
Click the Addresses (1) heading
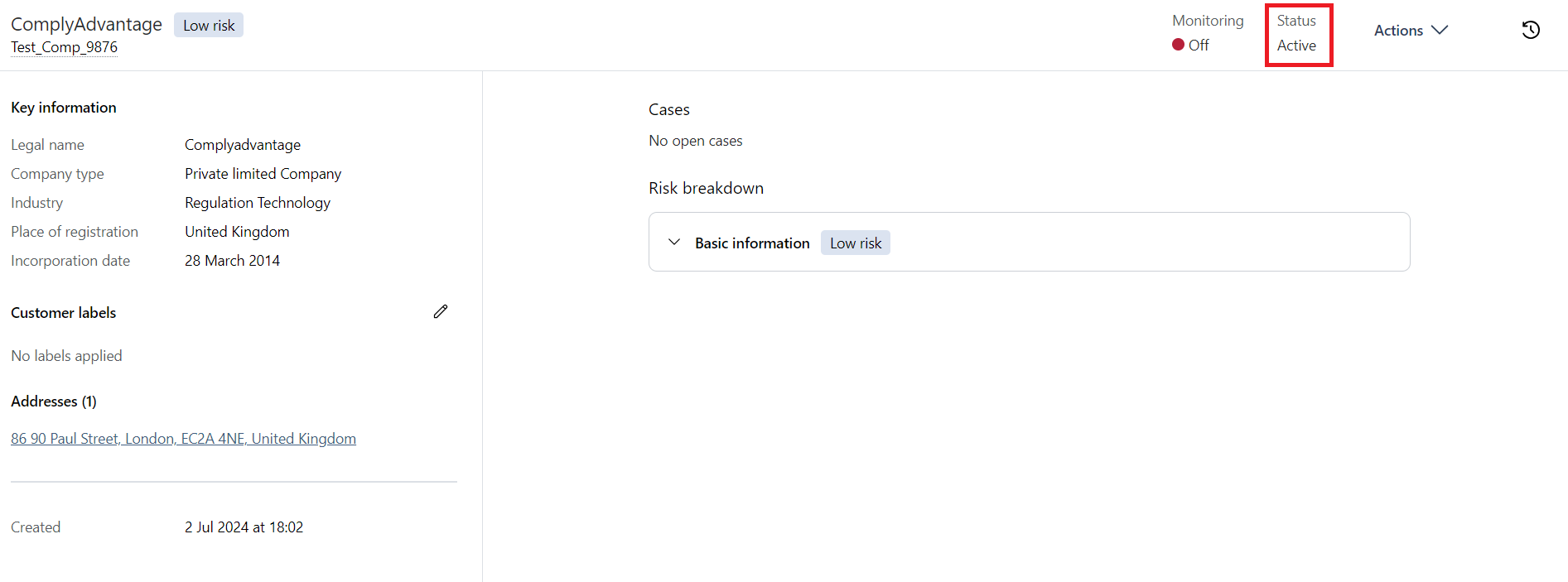(x=54, y=402)
